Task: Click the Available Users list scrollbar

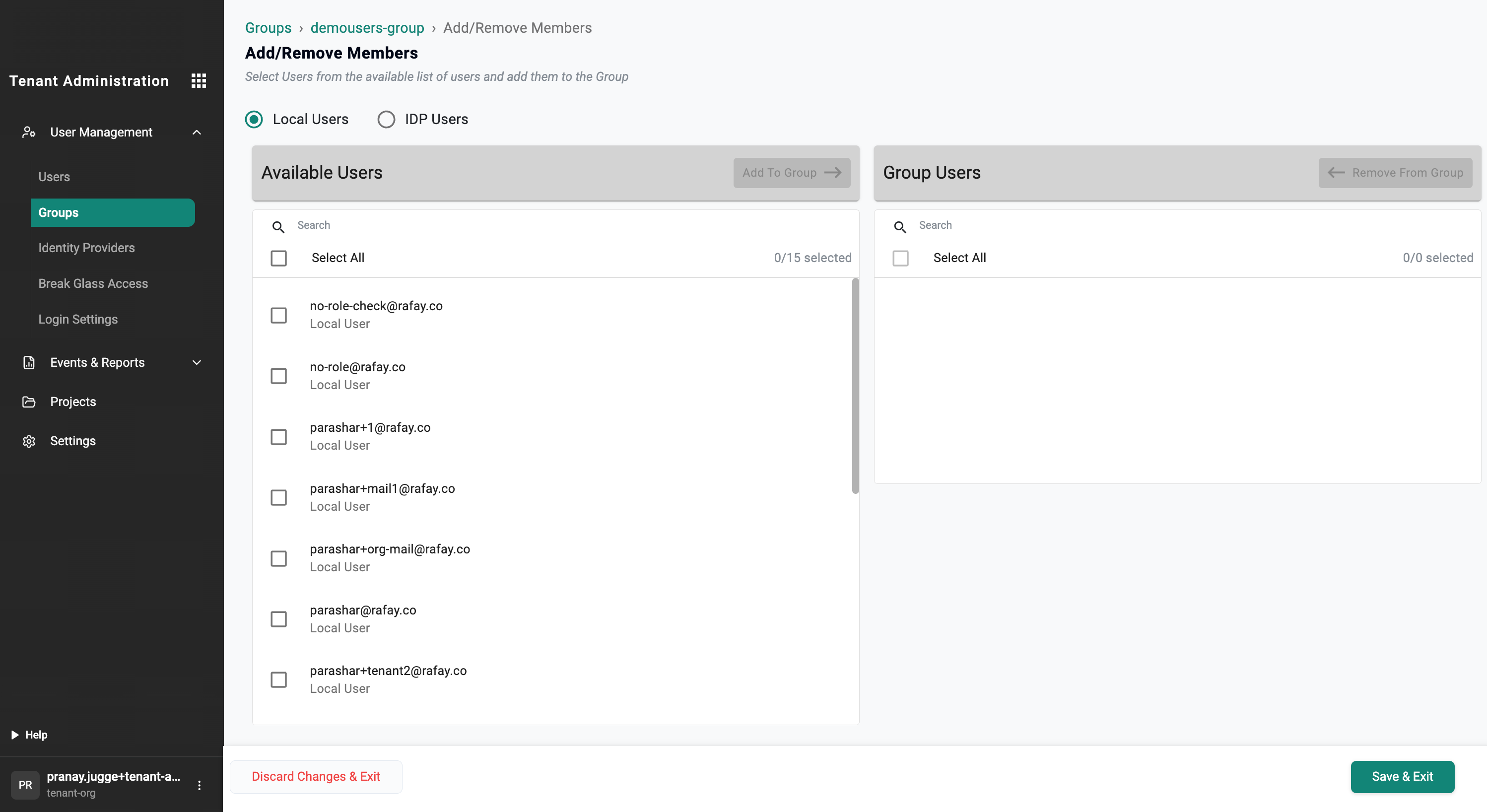Action: (855, 386)
